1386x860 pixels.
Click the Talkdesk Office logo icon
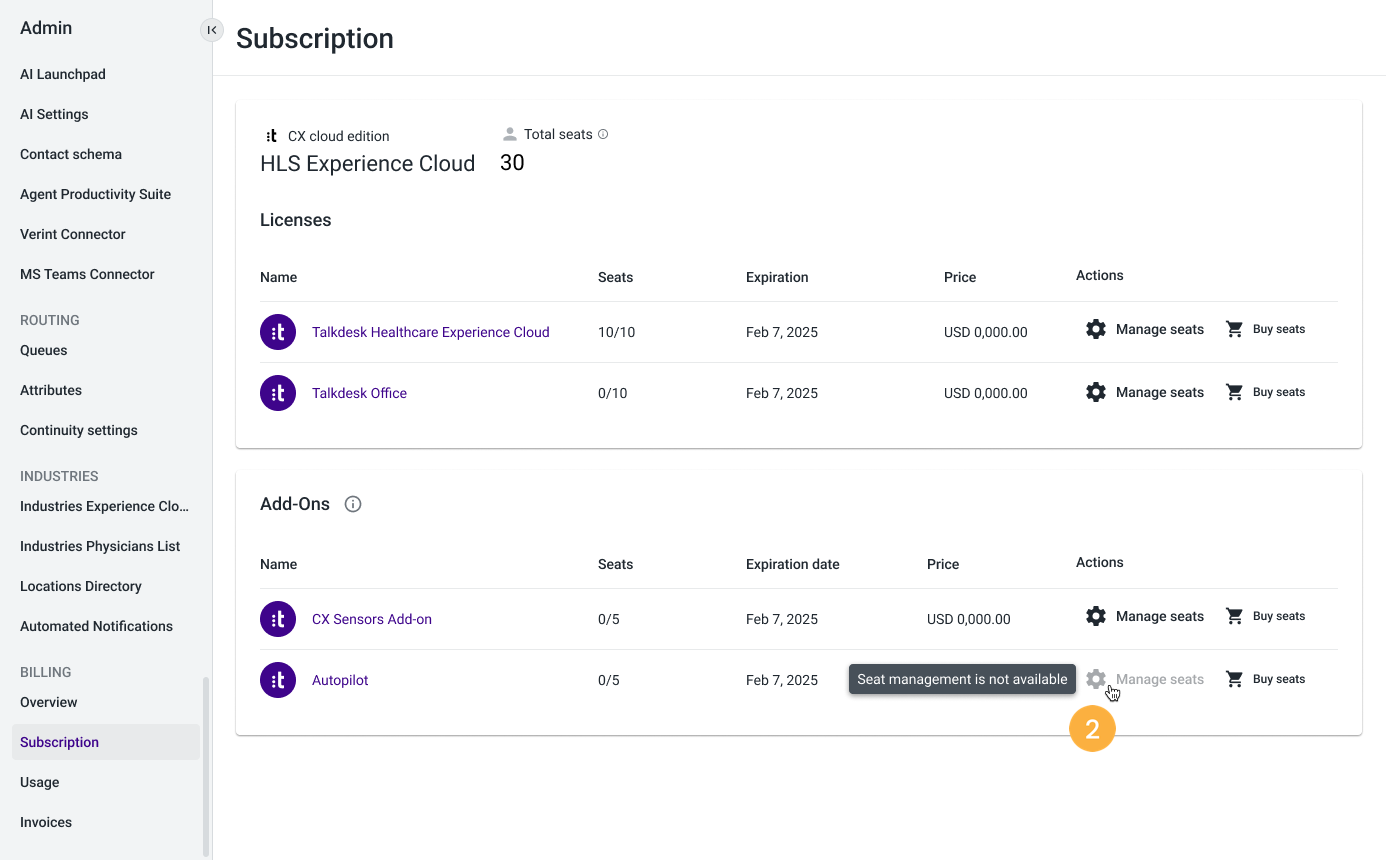coord(278,393)
